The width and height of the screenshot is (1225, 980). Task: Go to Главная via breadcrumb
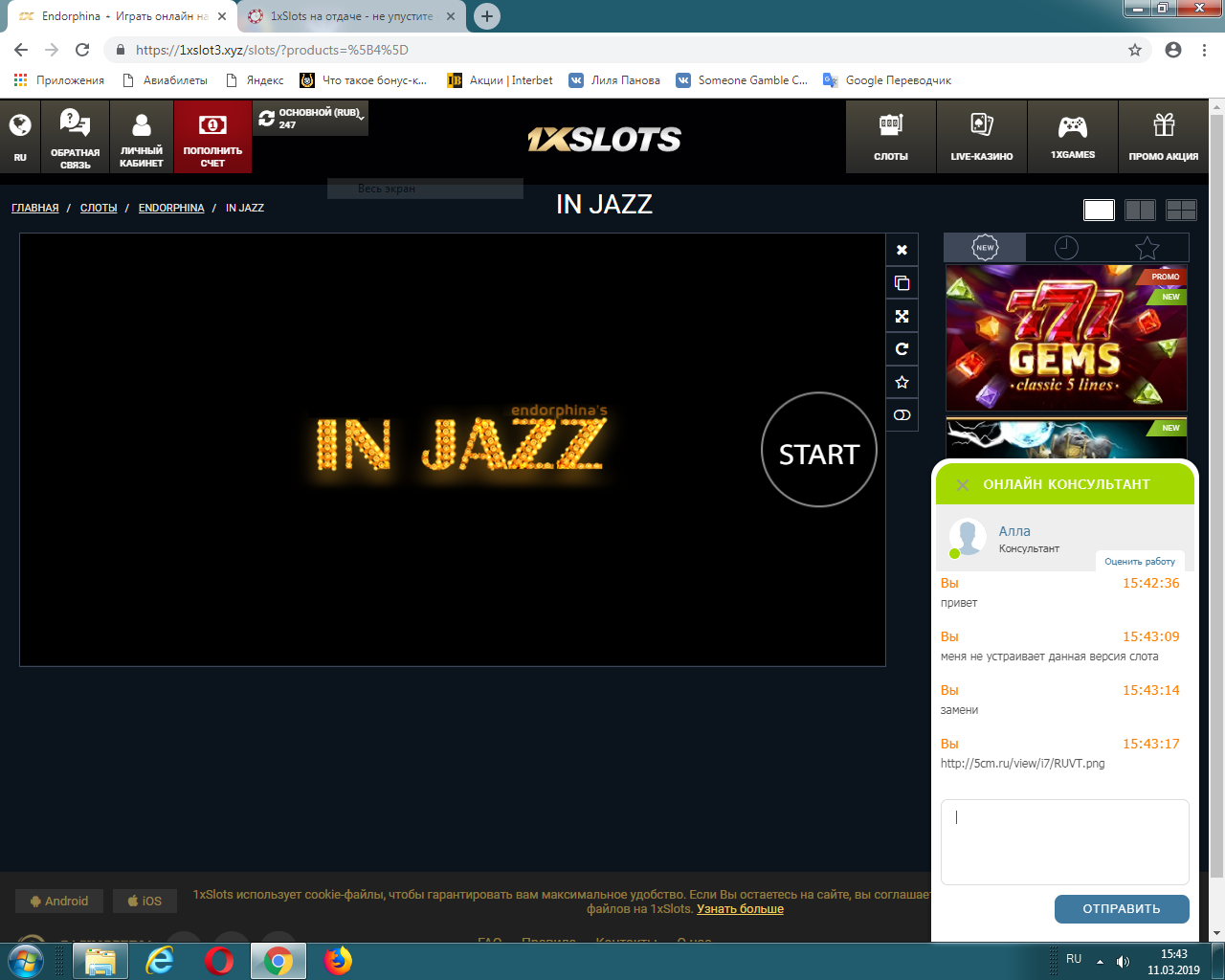point(35,208)
